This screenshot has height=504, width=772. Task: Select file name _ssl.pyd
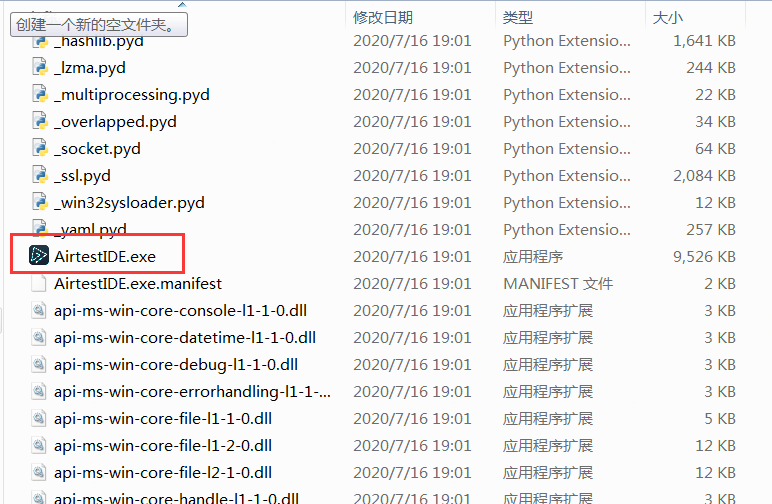pyautogui.click(x=82, y=176)
